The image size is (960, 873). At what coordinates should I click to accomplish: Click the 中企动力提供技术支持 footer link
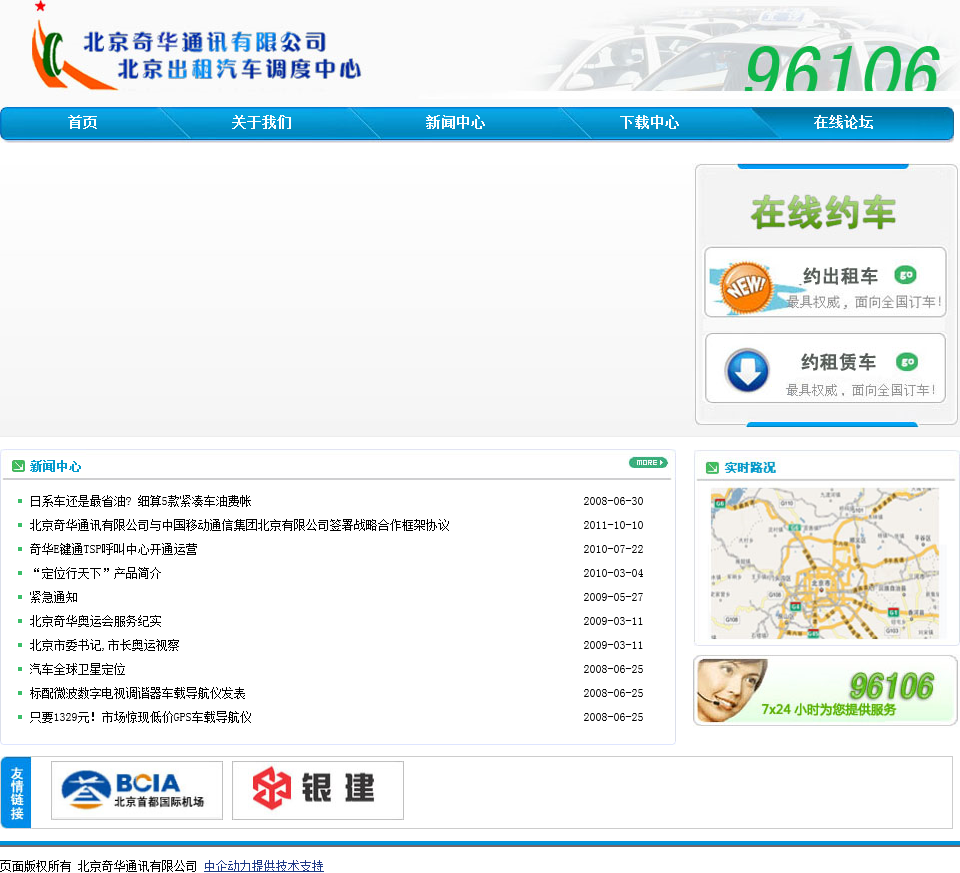[264, 866]
